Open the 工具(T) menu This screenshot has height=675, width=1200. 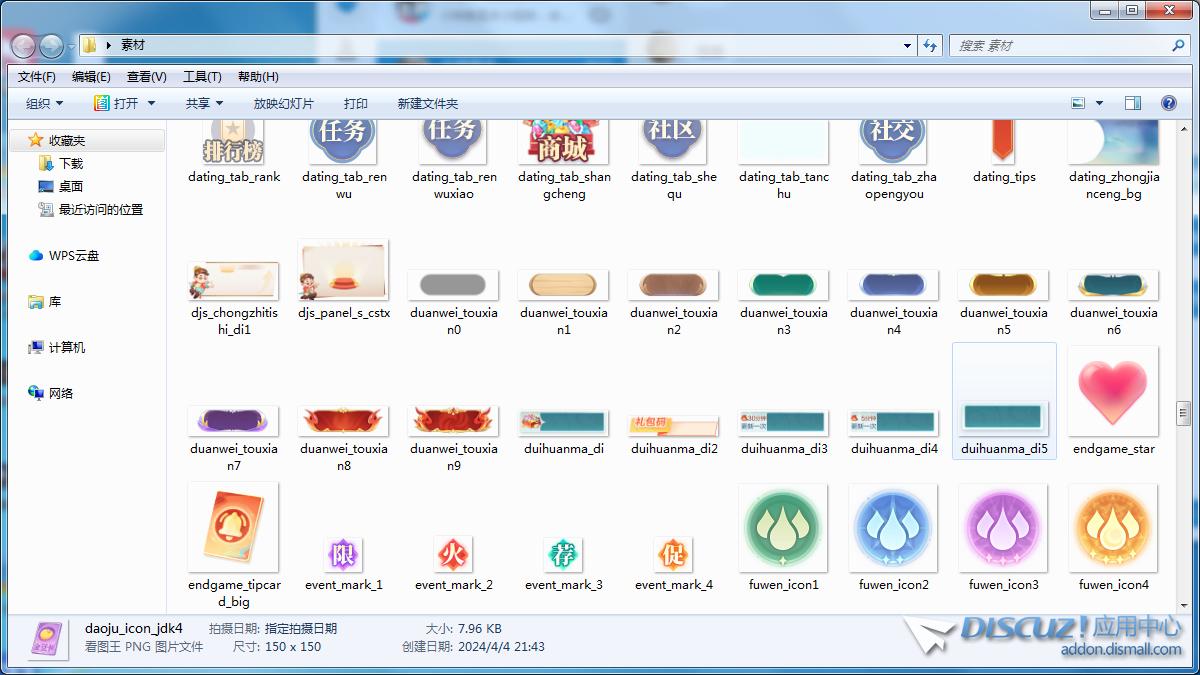[201, 77]
